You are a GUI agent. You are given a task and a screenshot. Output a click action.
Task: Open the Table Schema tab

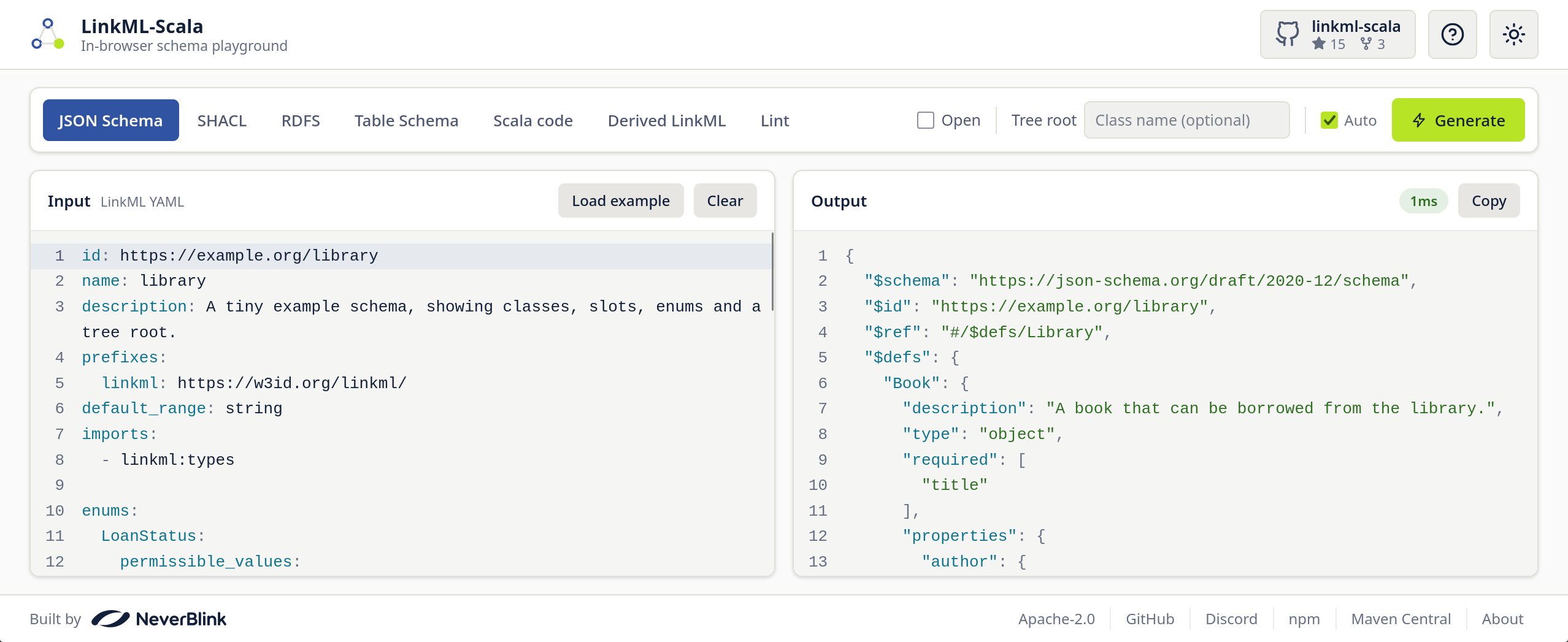coord(406,120)
